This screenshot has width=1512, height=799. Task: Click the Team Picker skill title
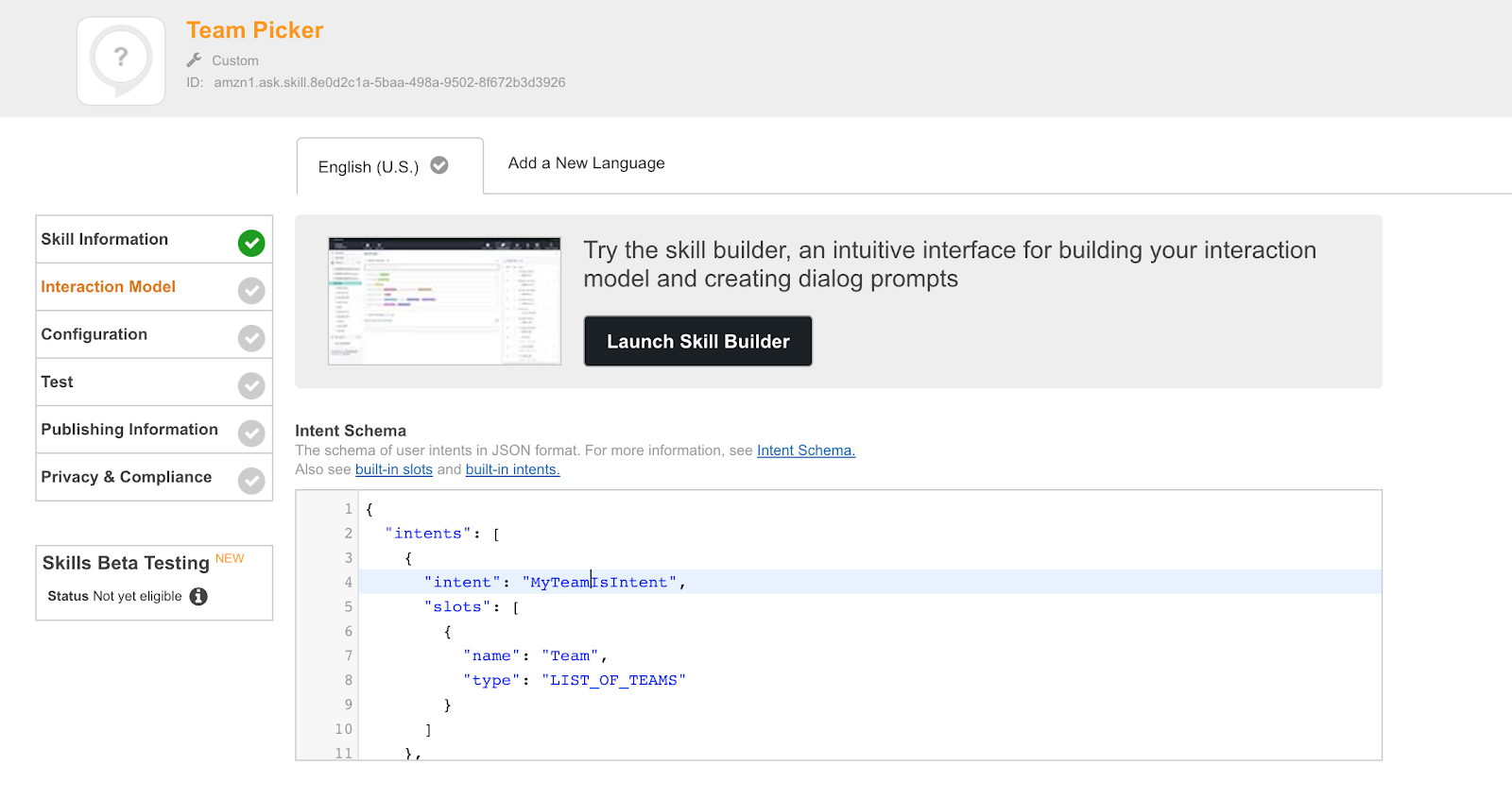(254, 30)
